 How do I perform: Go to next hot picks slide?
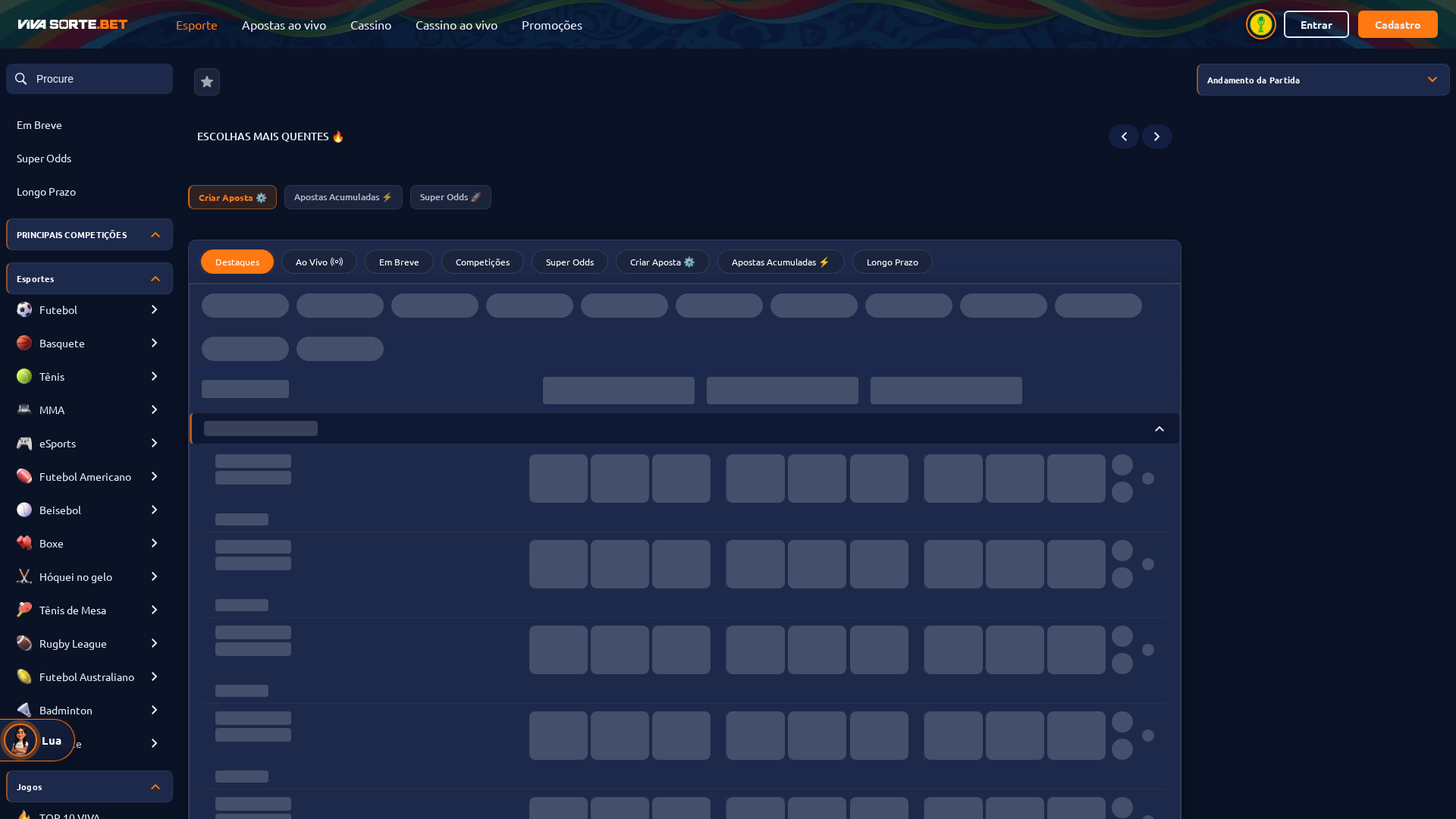[x=1157, y=136]
